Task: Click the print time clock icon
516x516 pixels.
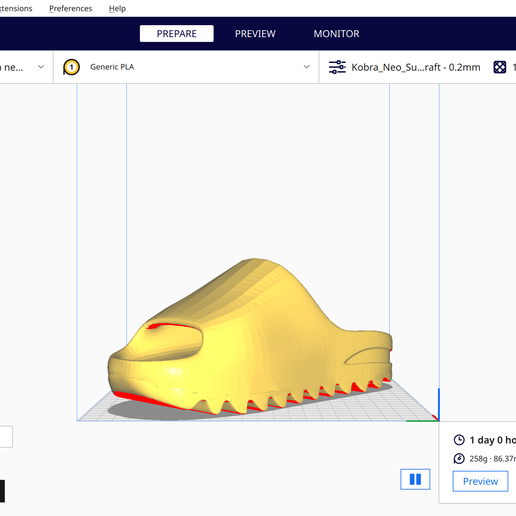Action: pyautogui.click(x=459, y=440)
